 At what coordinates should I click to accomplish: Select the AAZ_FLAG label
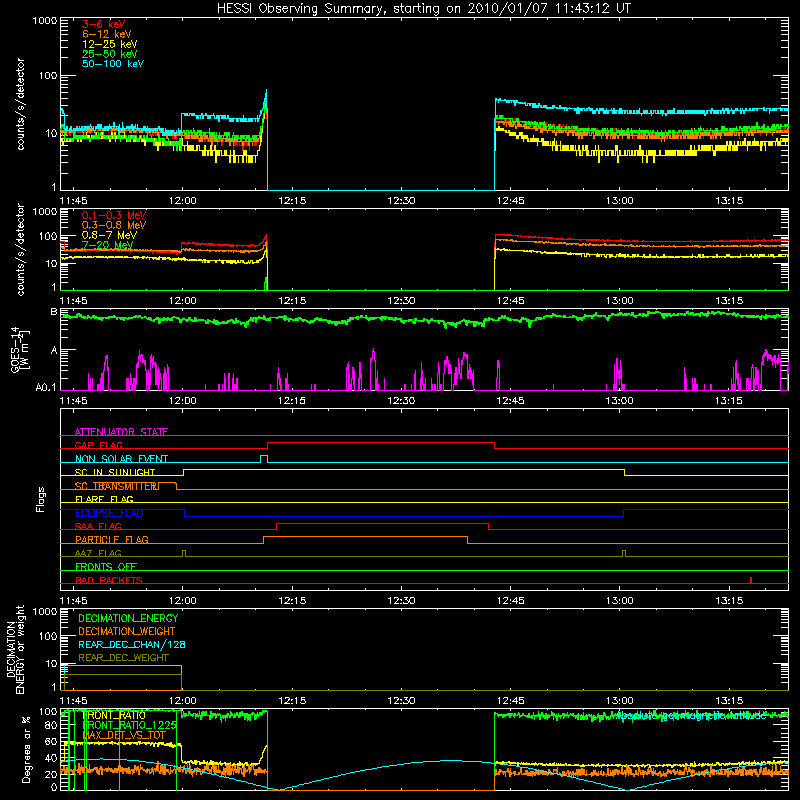98,553
